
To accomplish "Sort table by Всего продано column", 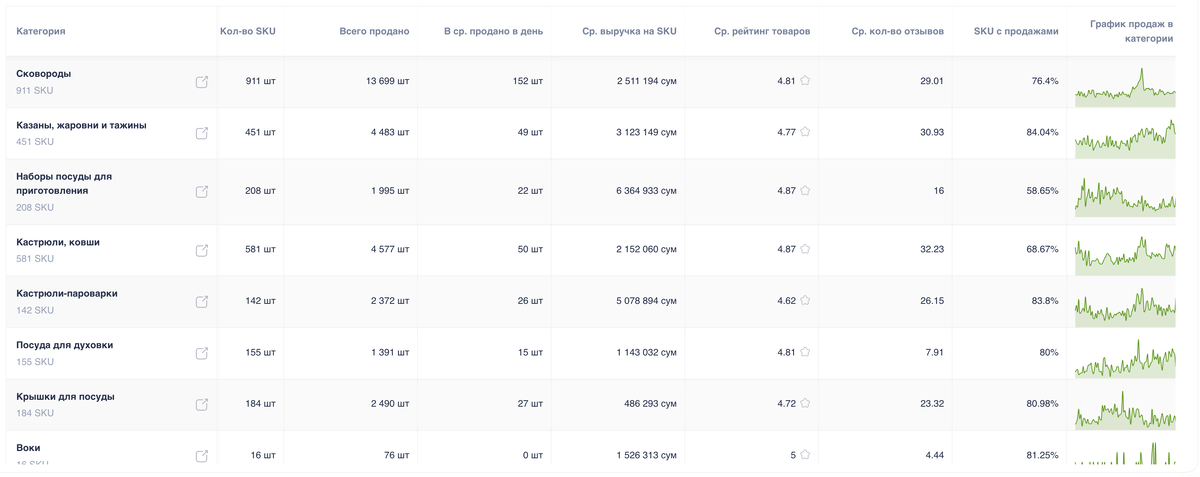I will click(x=374, y=31).
